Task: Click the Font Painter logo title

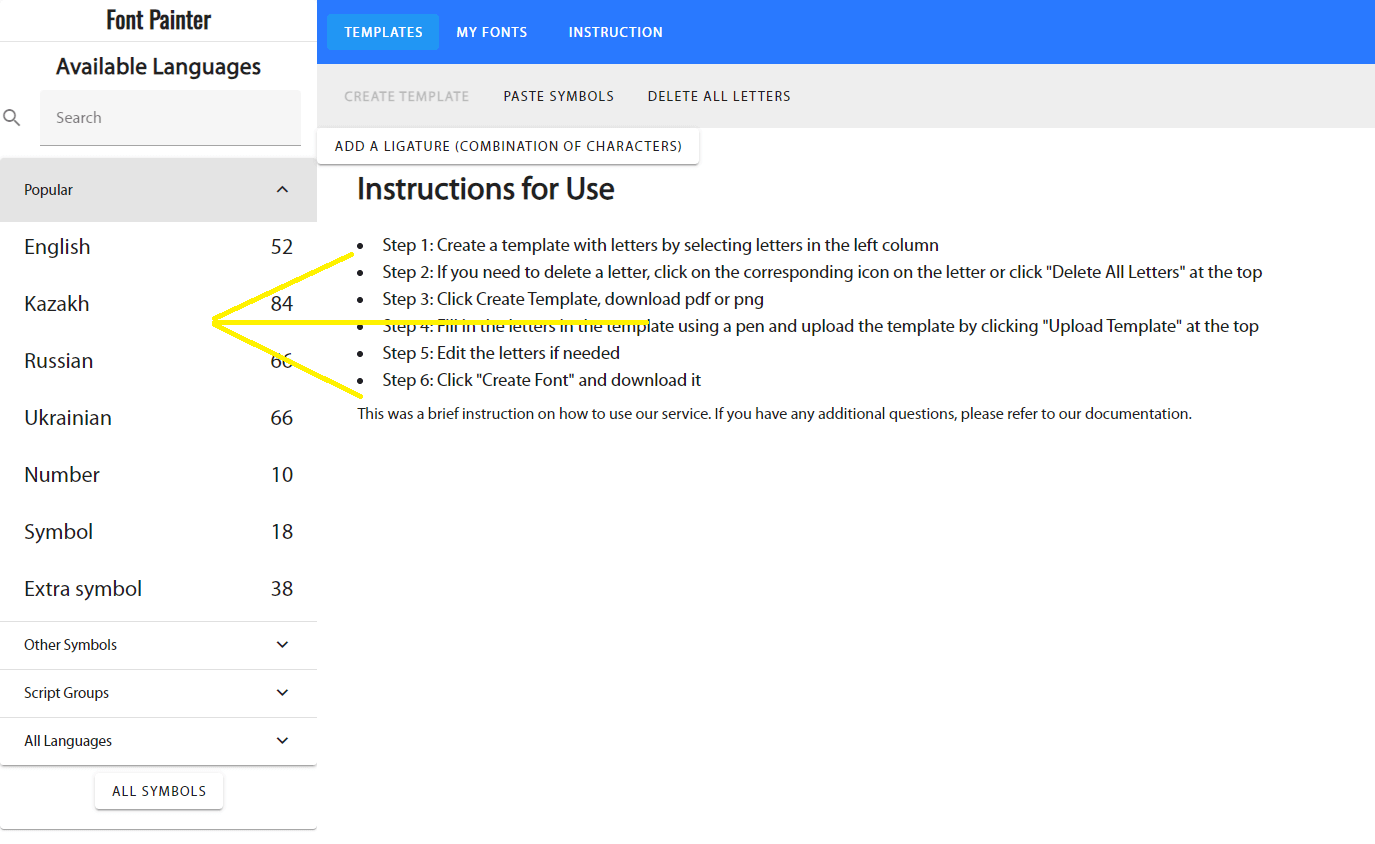Action: [x=159, y=19]
